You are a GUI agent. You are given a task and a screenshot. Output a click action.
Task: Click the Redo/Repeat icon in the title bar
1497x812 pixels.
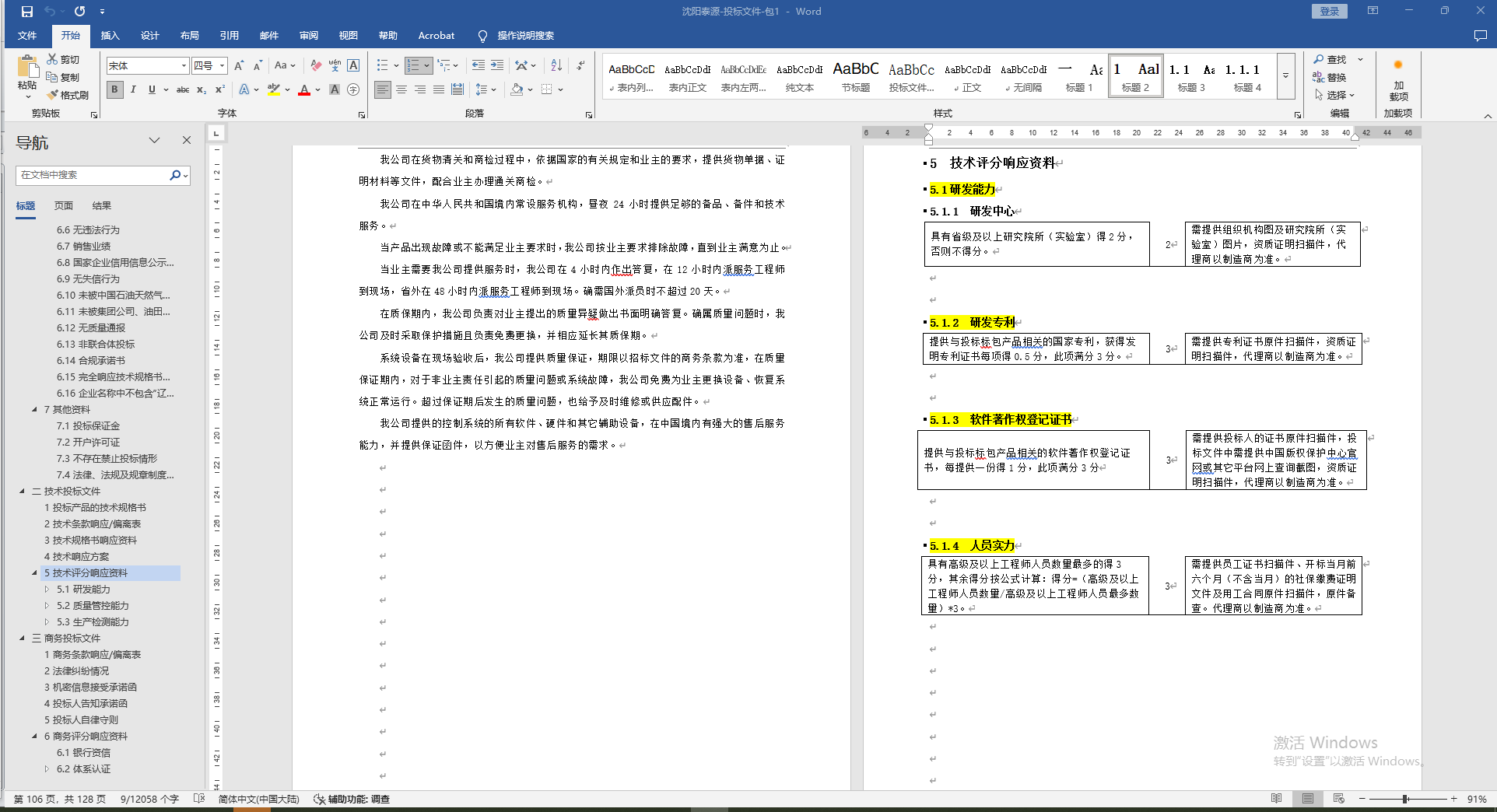click(x=79, y=12)
